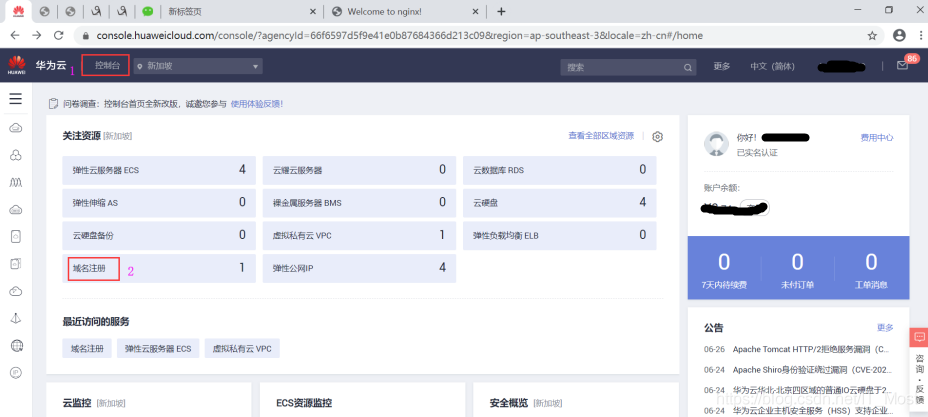This screenshot has height=417, width=928.
Task: Click 域名注册 under 最近访问的服务
Action: (x=87, y=349)
